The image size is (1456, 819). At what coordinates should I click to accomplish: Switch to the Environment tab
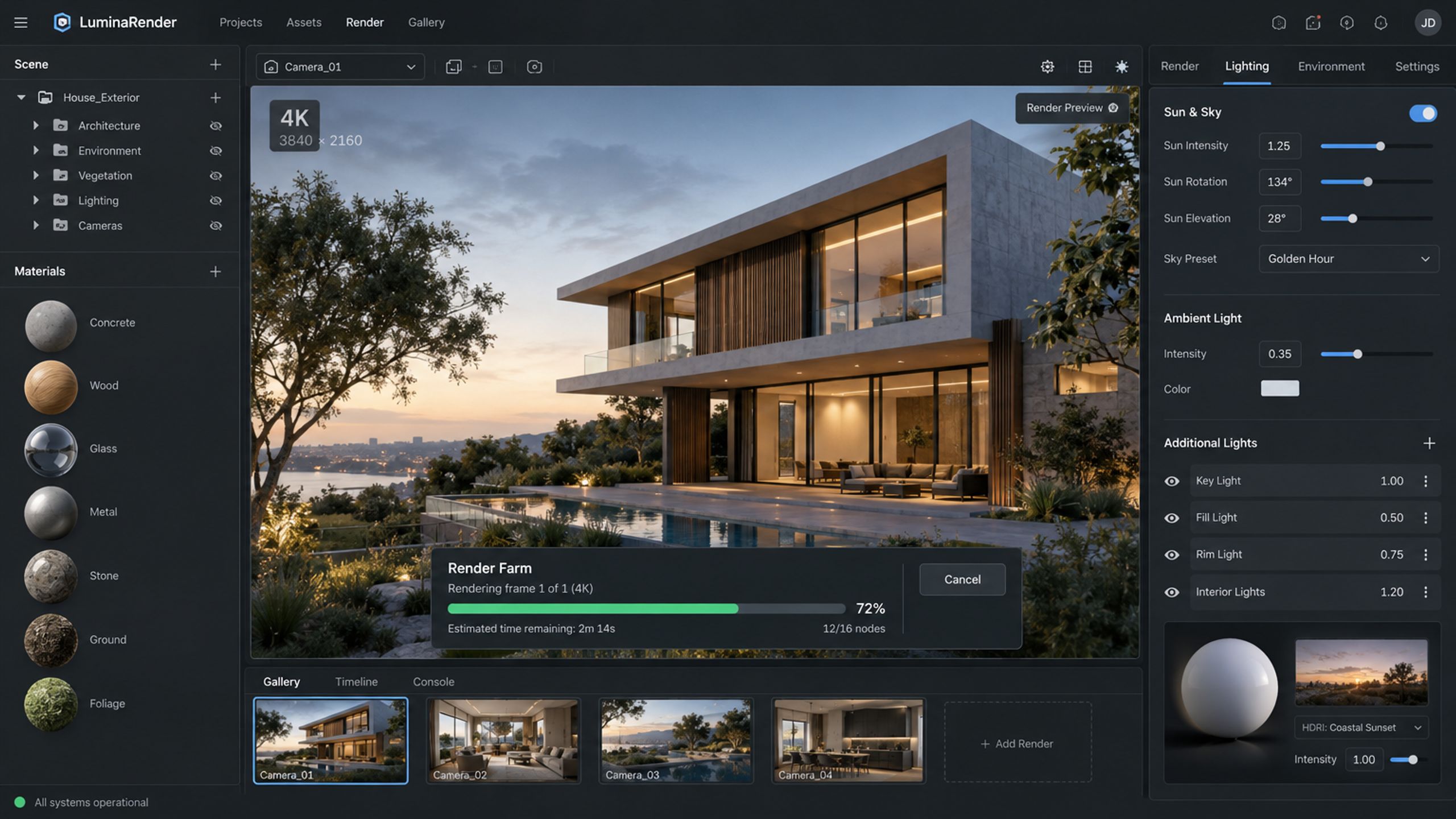1331,67
